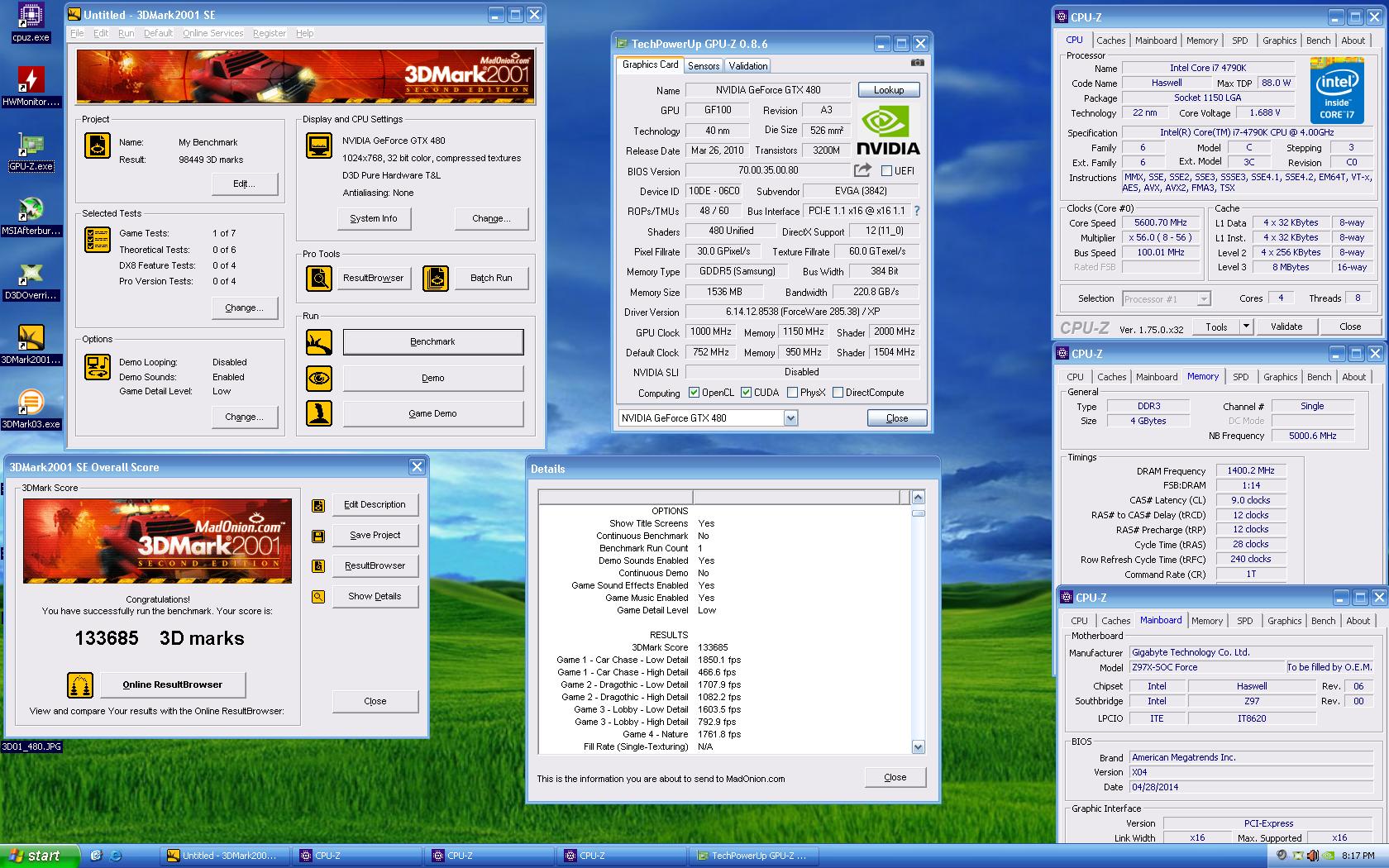Open the Online Services menu
Viewport: 1389px width, 868px height.
(x=213, y=33)
